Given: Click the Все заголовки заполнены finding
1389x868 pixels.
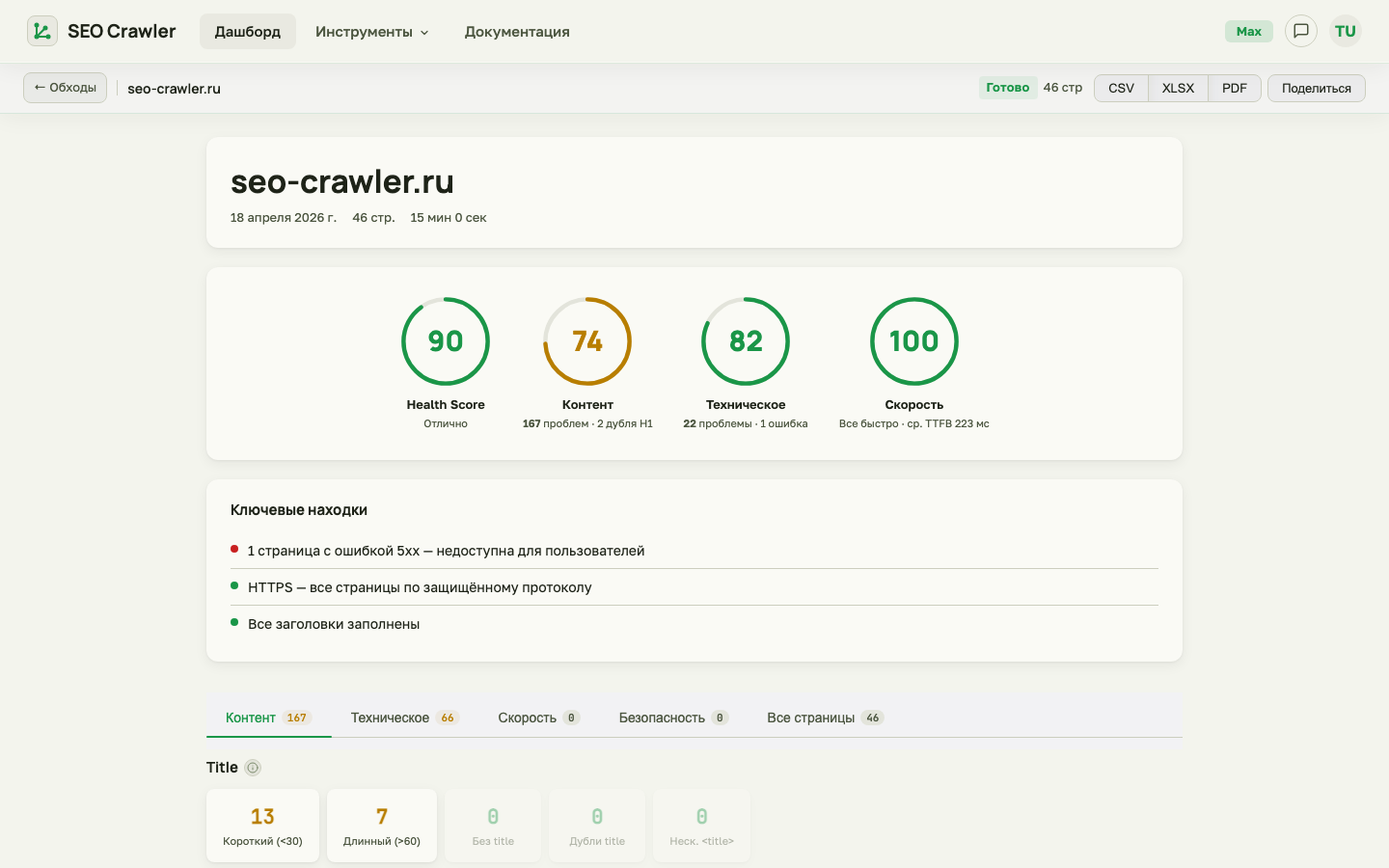Looking at the screenshot, I should (694, 624).
